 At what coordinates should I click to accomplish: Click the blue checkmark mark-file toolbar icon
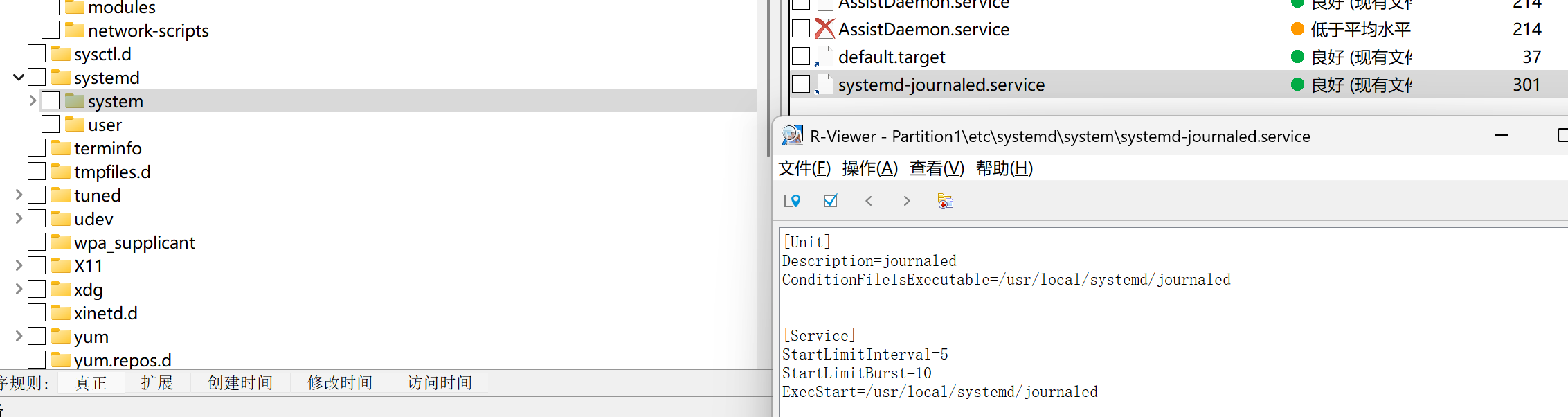[x=831, y=201]
